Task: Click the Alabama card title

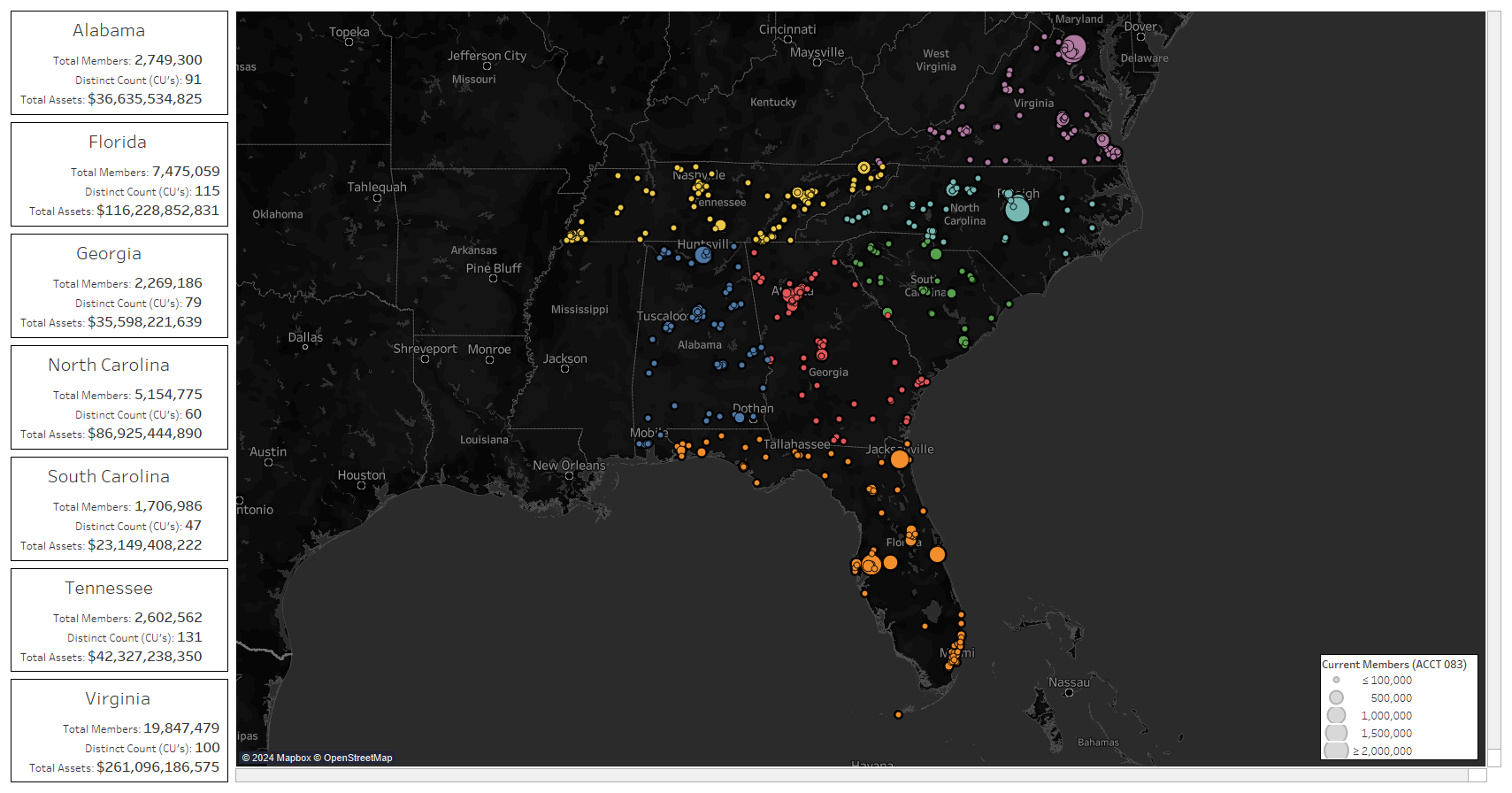Action: click(109, 30)
